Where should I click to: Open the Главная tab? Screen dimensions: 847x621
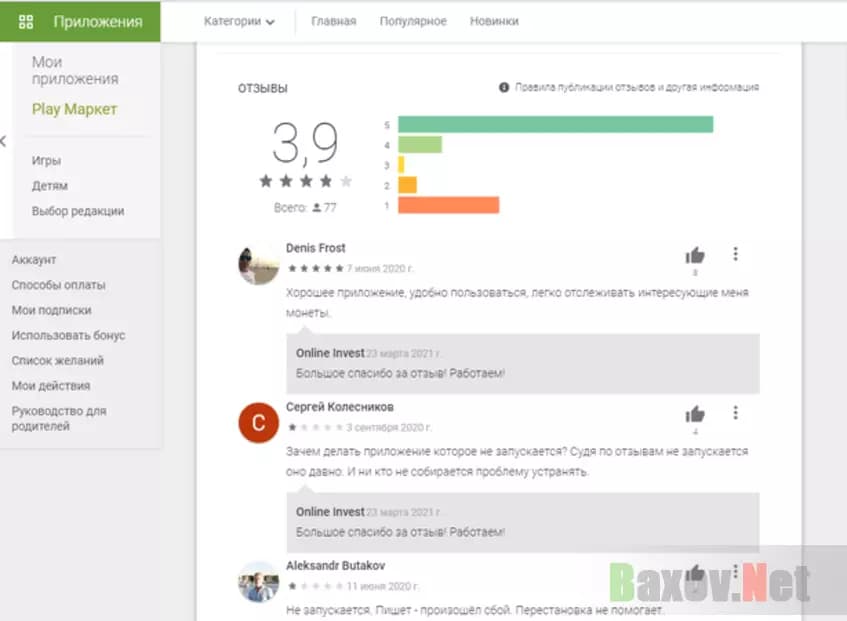click(333, 21)
